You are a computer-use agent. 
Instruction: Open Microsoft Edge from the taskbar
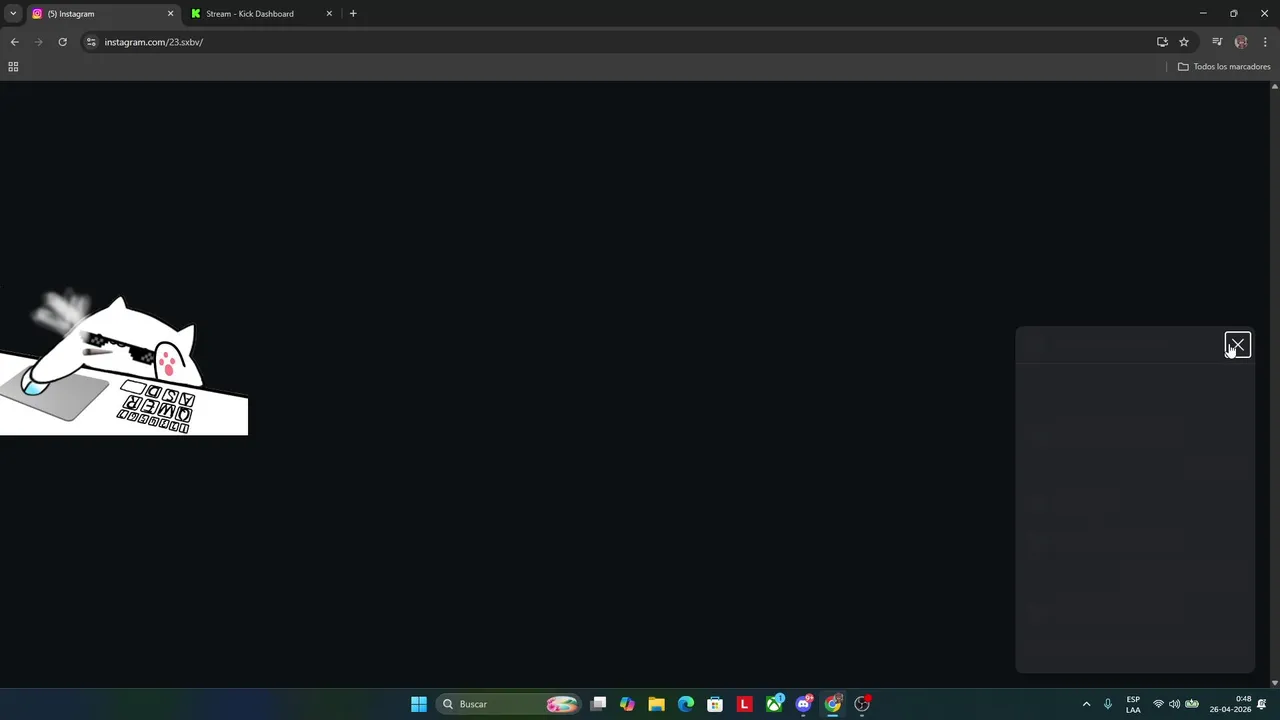pos(686,704)
